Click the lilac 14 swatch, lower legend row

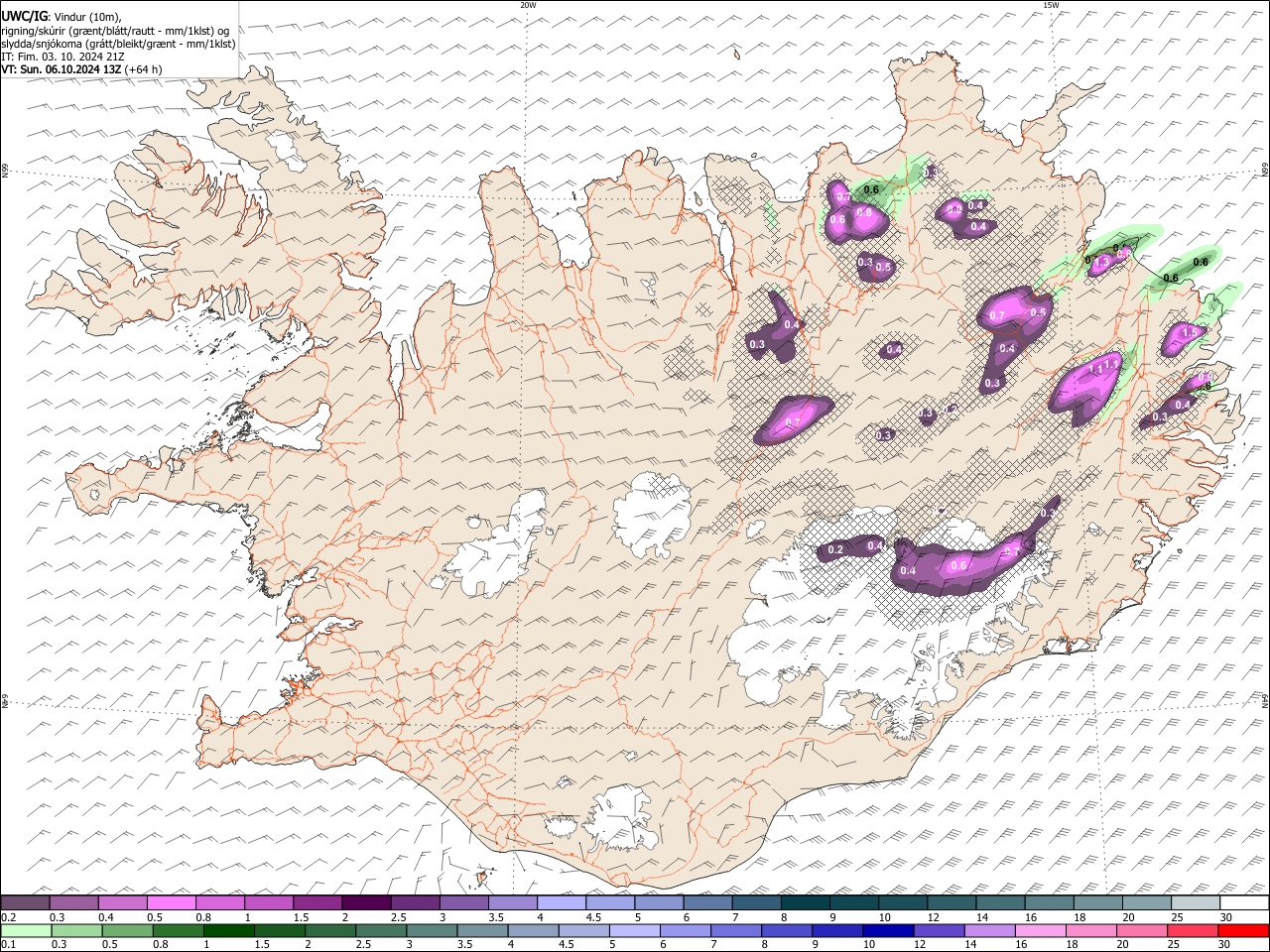pos(989,930)
